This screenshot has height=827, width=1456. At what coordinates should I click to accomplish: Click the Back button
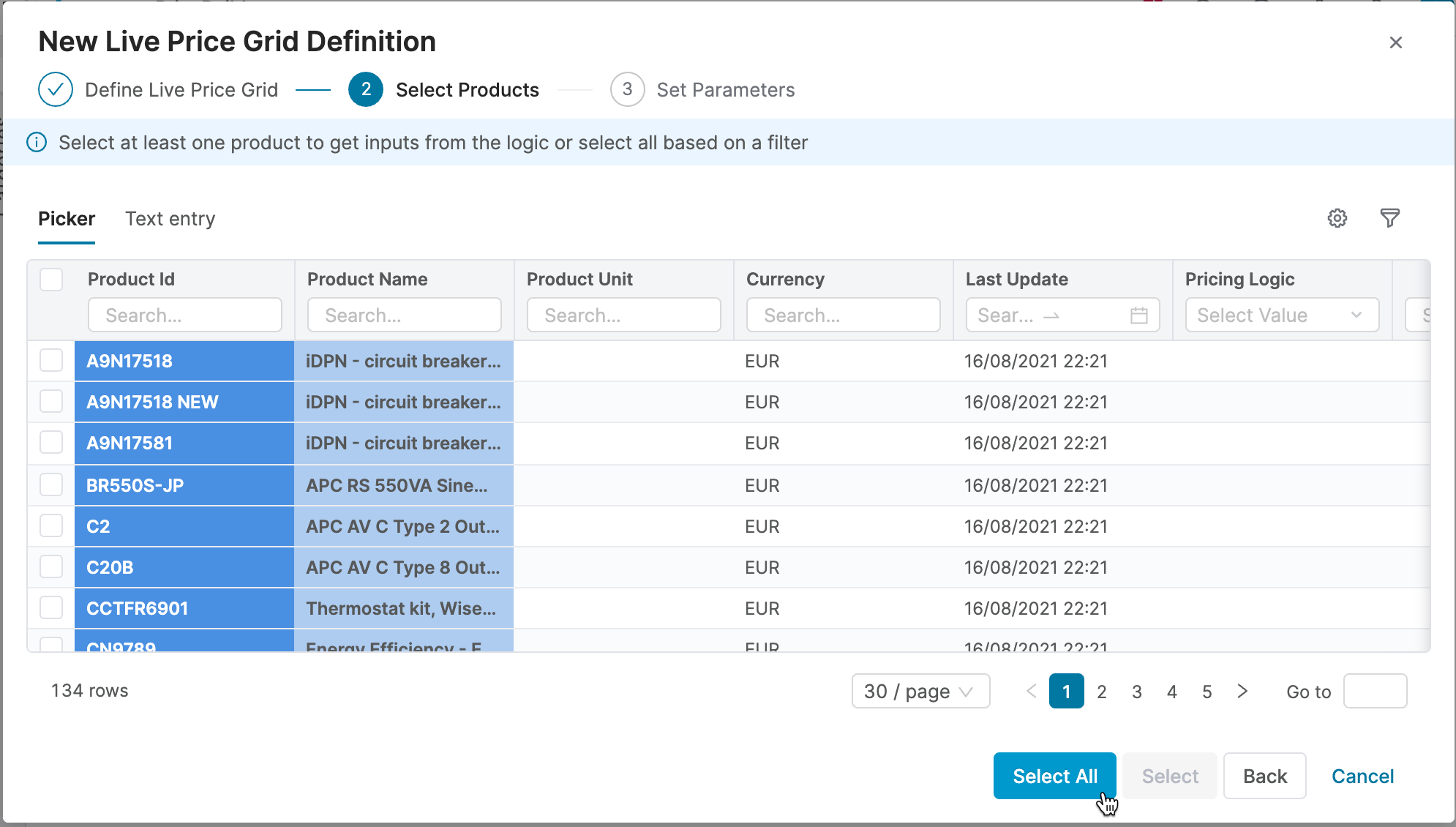tap(1264, 776)
